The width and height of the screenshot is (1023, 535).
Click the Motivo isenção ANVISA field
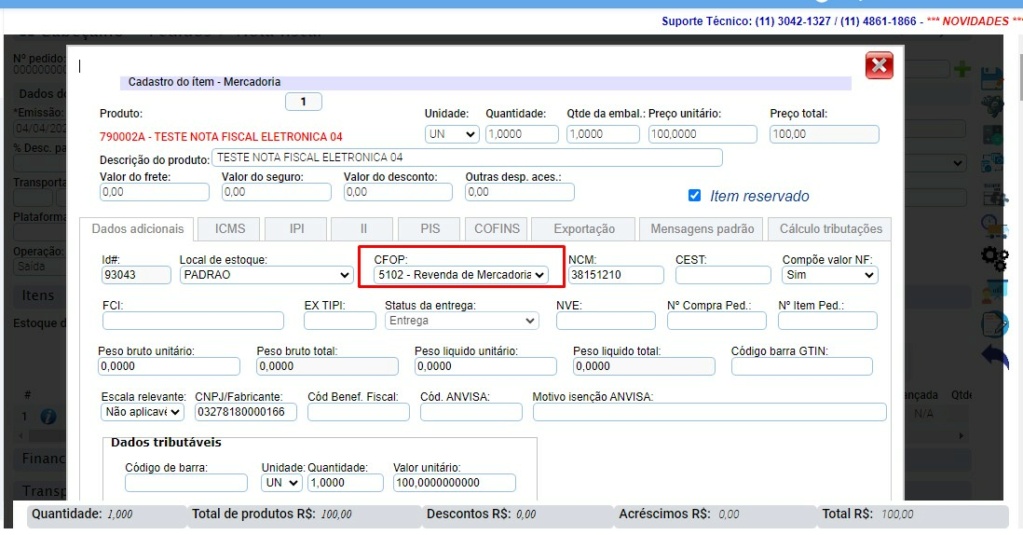point(709,412)
